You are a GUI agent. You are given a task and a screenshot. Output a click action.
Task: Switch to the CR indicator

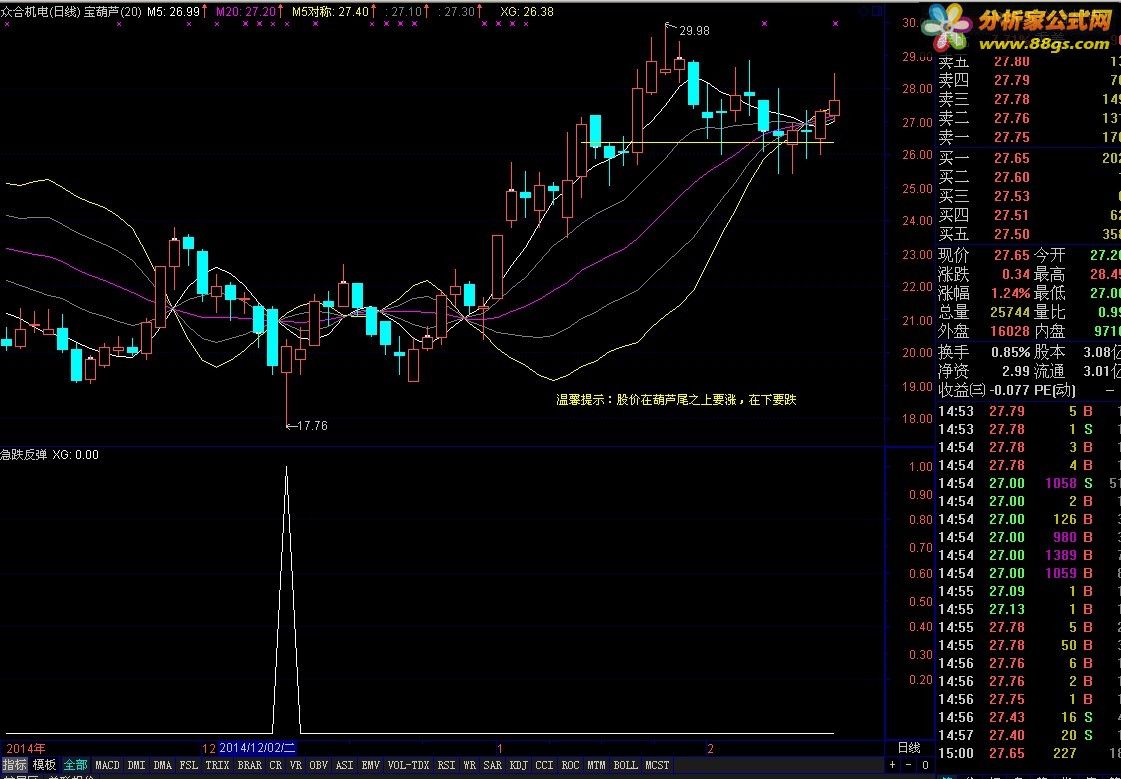[276, 765]
